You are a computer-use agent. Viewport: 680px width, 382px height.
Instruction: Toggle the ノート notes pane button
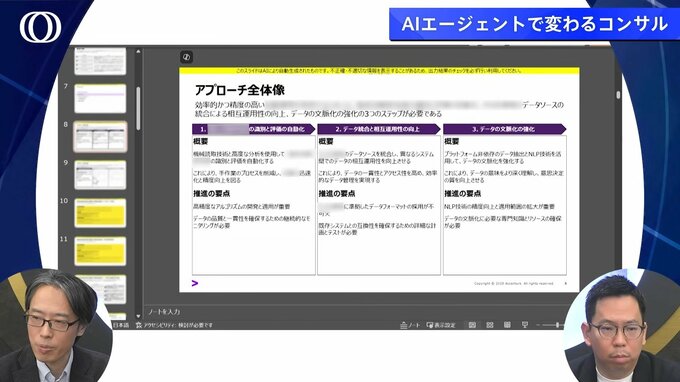[x=410, y=325]
